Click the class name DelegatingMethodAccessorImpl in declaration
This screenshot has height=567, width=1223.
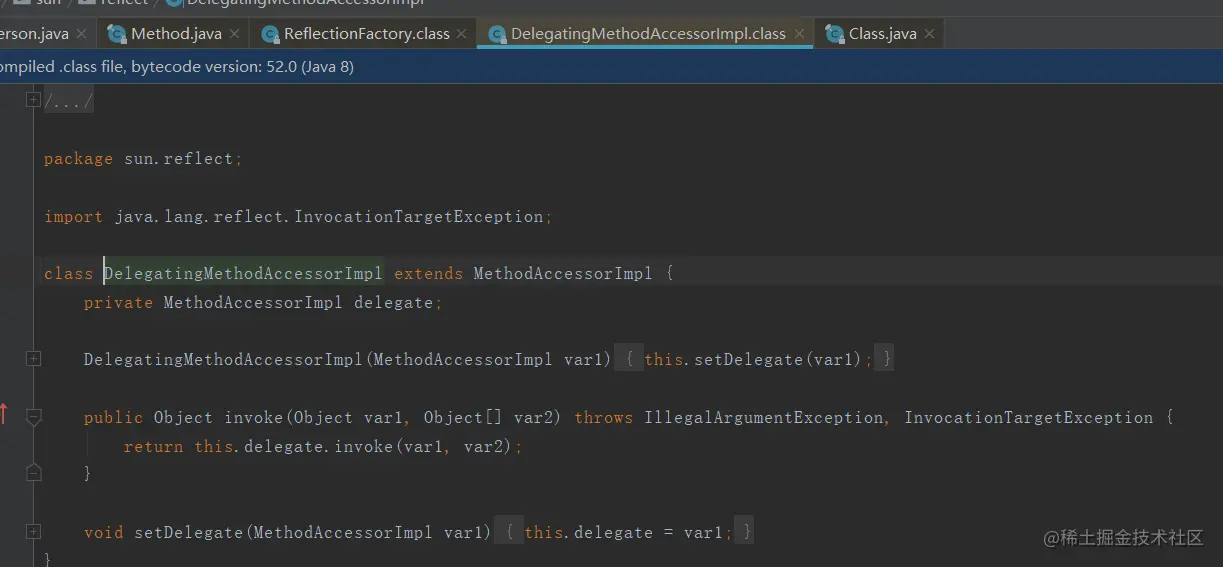point(243,273)
